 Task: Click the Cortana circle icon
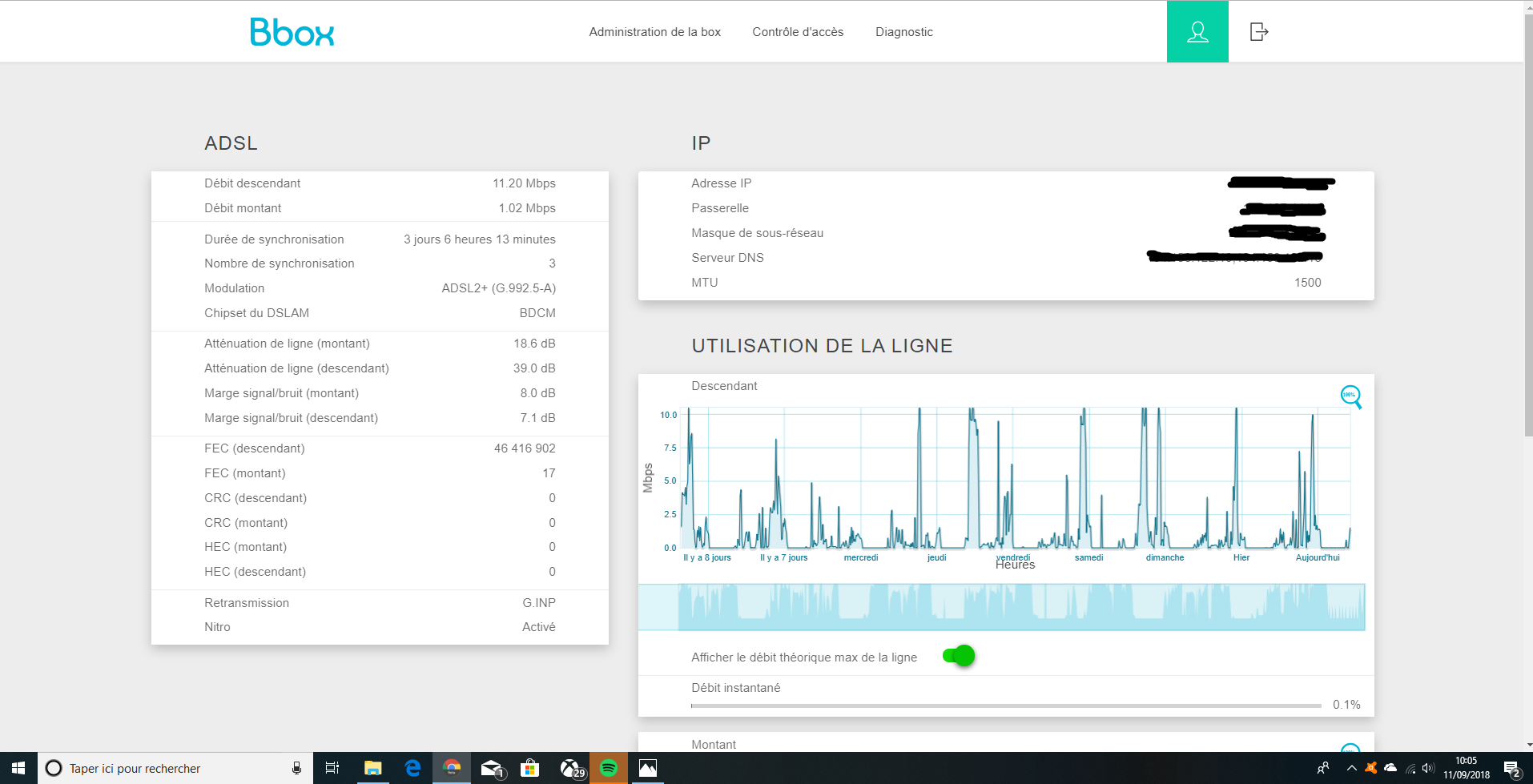pos(54,768)
